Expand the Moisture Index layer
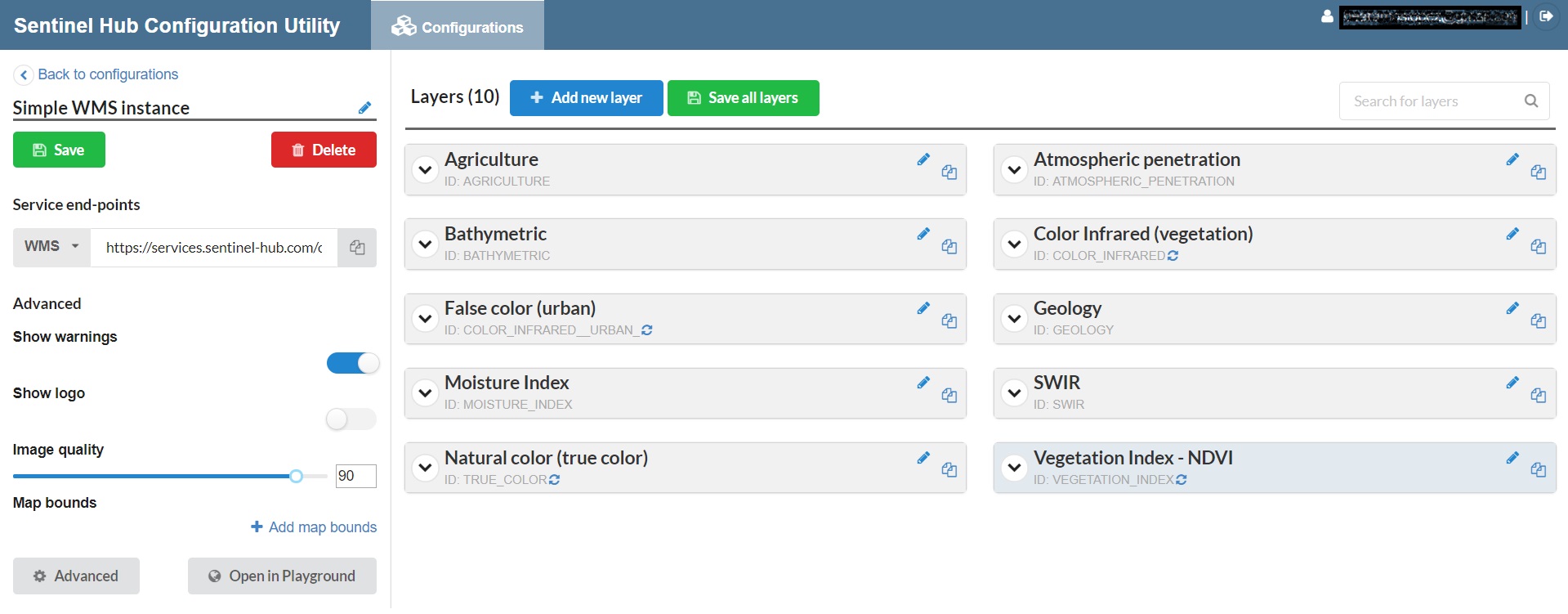1568x614 pixels. pyautogui.click(x=425, y=393)
